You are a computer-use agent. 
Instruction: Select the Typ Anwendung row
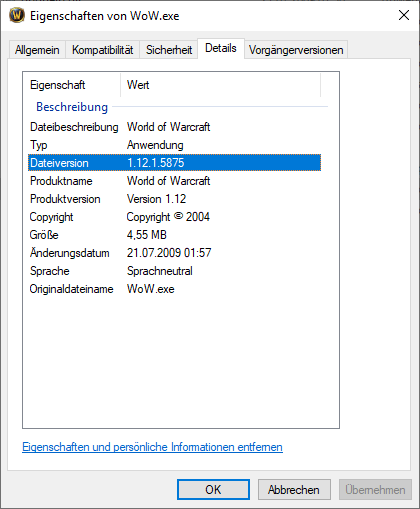point(174,145)
